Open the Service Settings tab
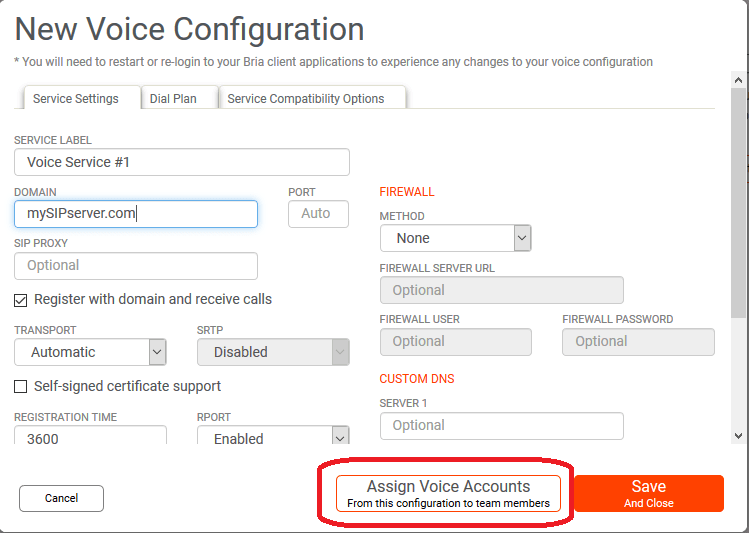Viewport: 749px width, 533px height. pos(75,99)
